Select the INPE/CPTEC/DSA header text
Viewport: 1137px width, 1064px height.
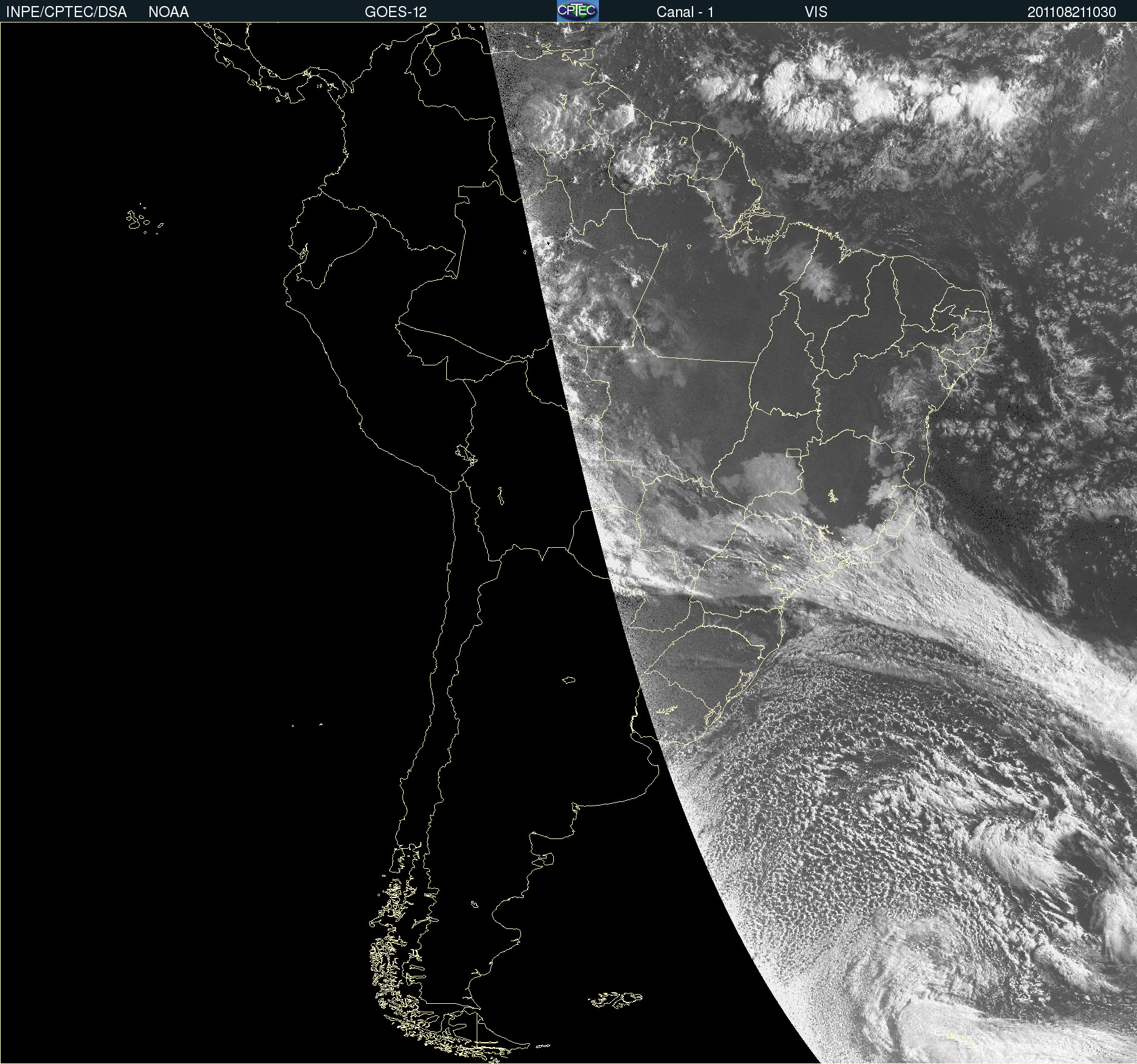pos(66,12)
